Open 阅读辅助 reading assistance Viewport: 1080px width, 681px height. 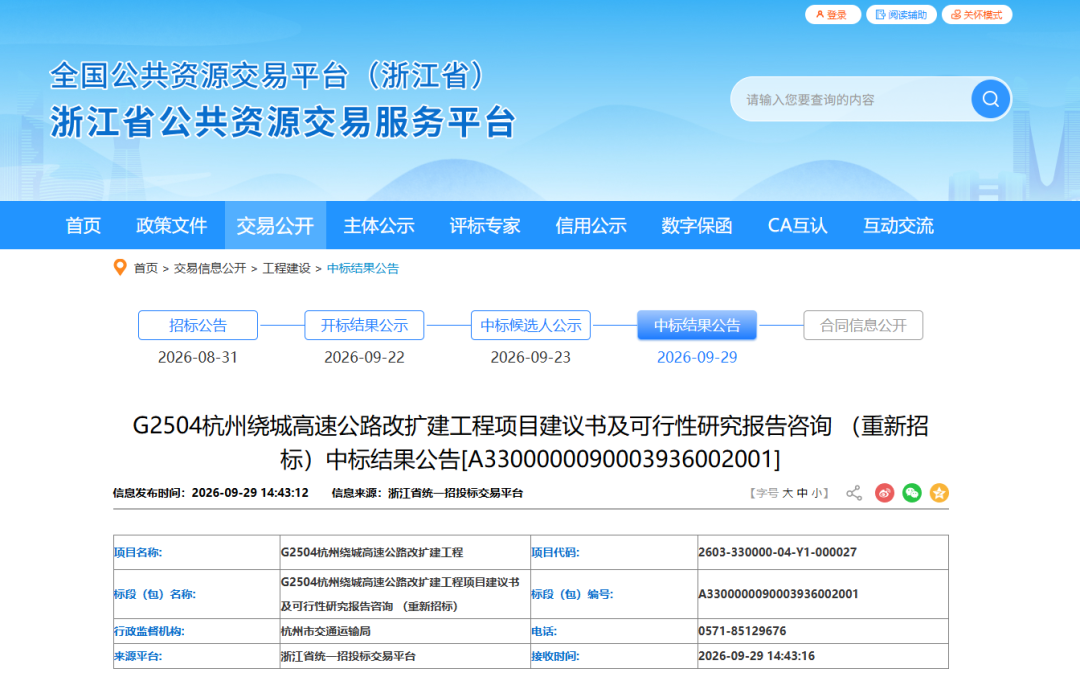tap(901, 14)
